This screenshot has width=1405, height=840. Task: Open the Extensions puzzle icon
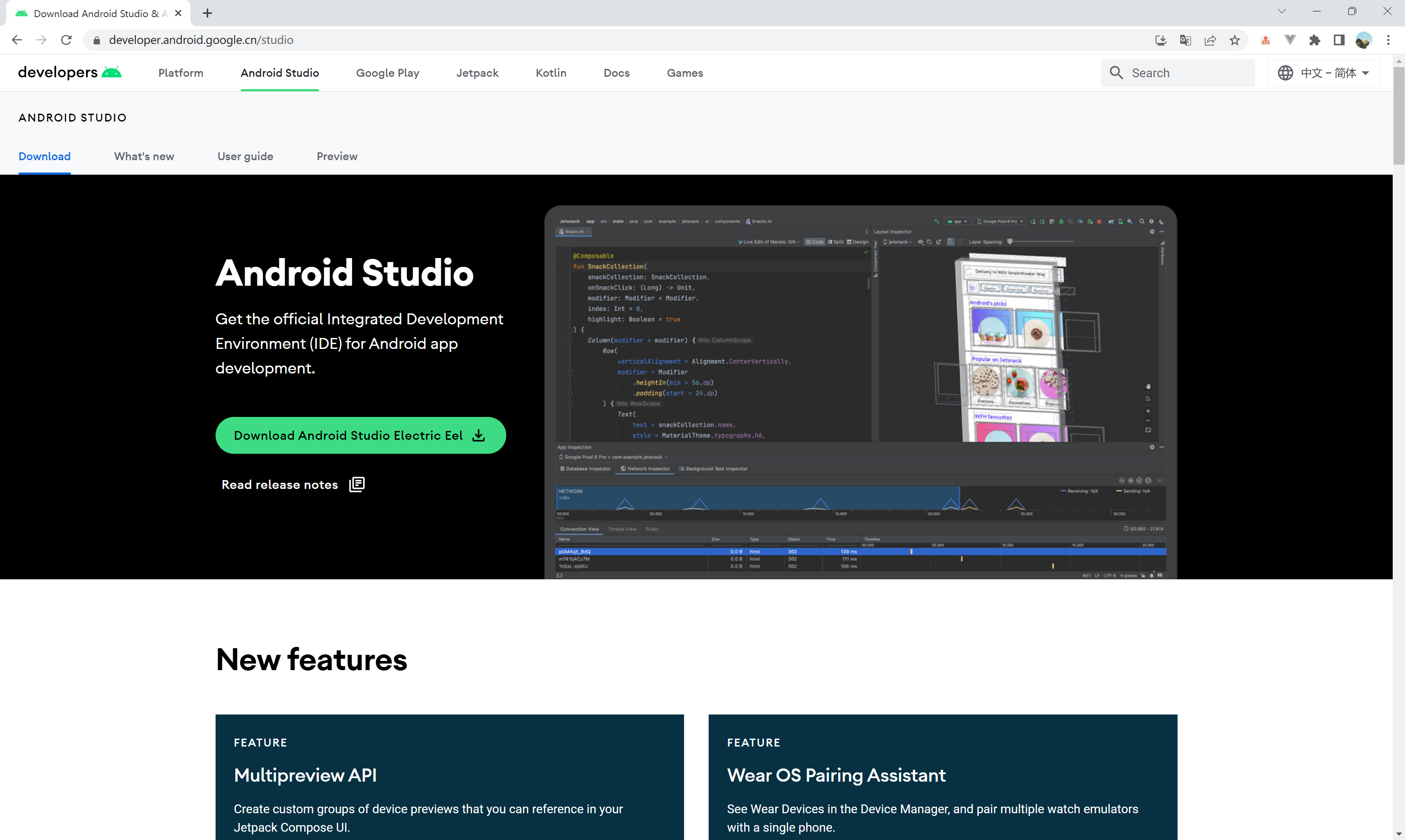[x=1315, y=40]
